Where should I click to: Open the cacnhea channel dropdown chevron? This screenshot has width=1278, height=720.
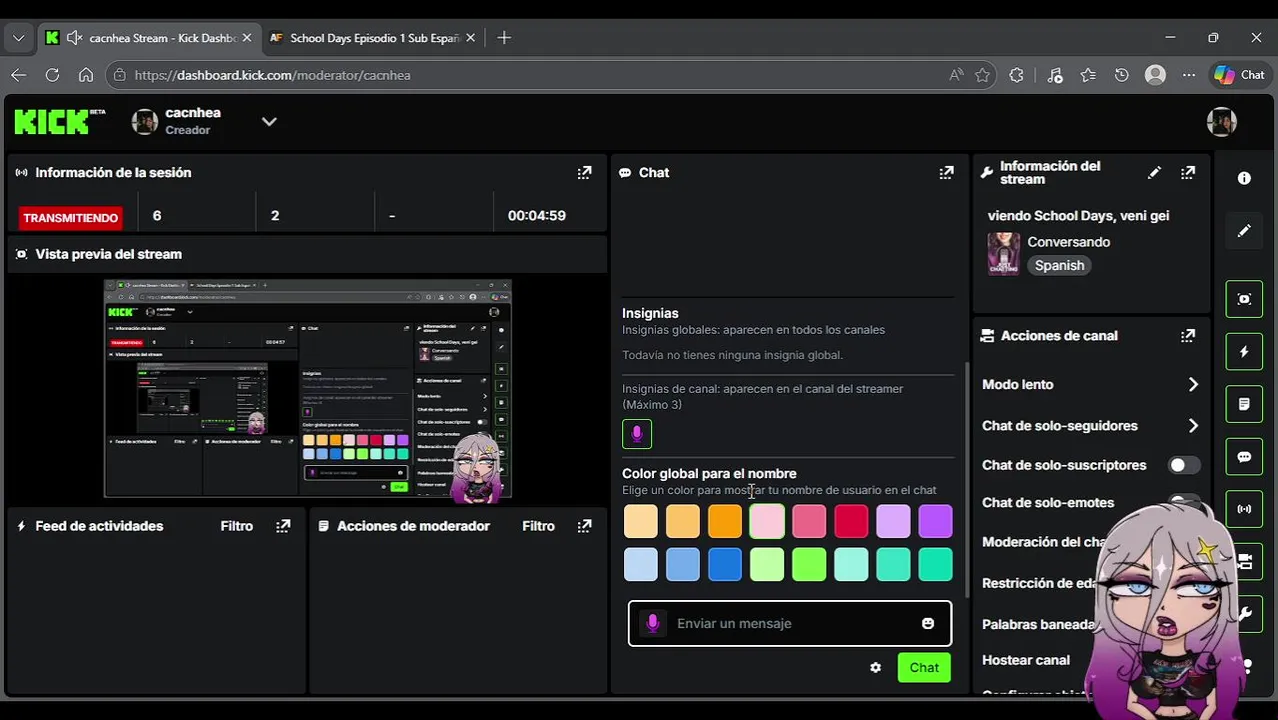269,122
